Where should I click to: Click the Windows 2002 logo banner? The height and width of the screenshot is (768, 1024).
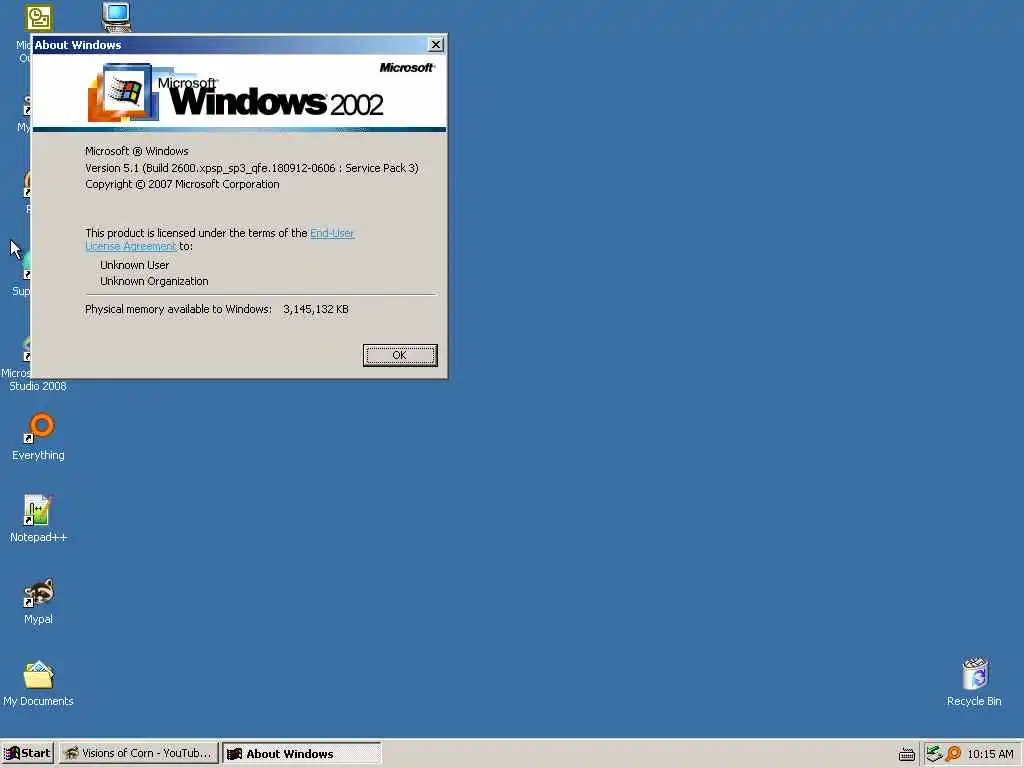pos(239,92)
